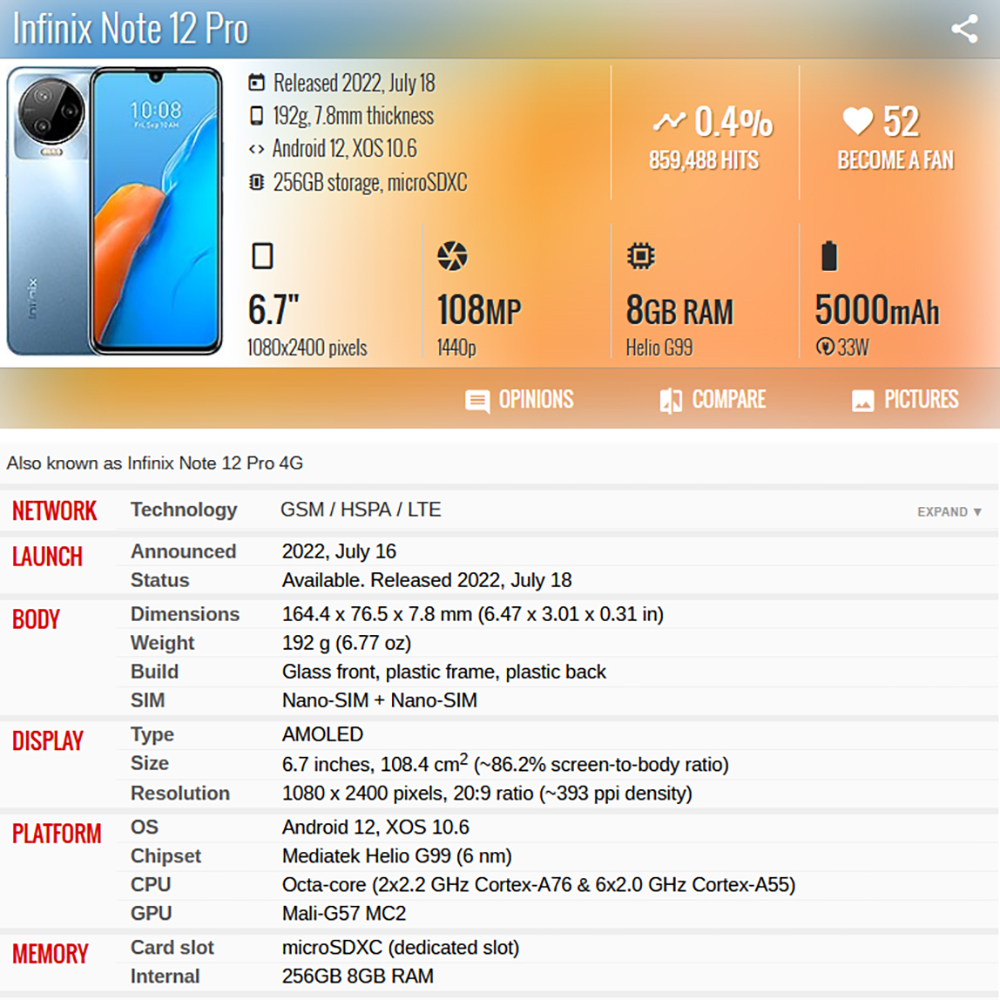
Task: Click the 108MP camera spec
Action: click(479, 310)
